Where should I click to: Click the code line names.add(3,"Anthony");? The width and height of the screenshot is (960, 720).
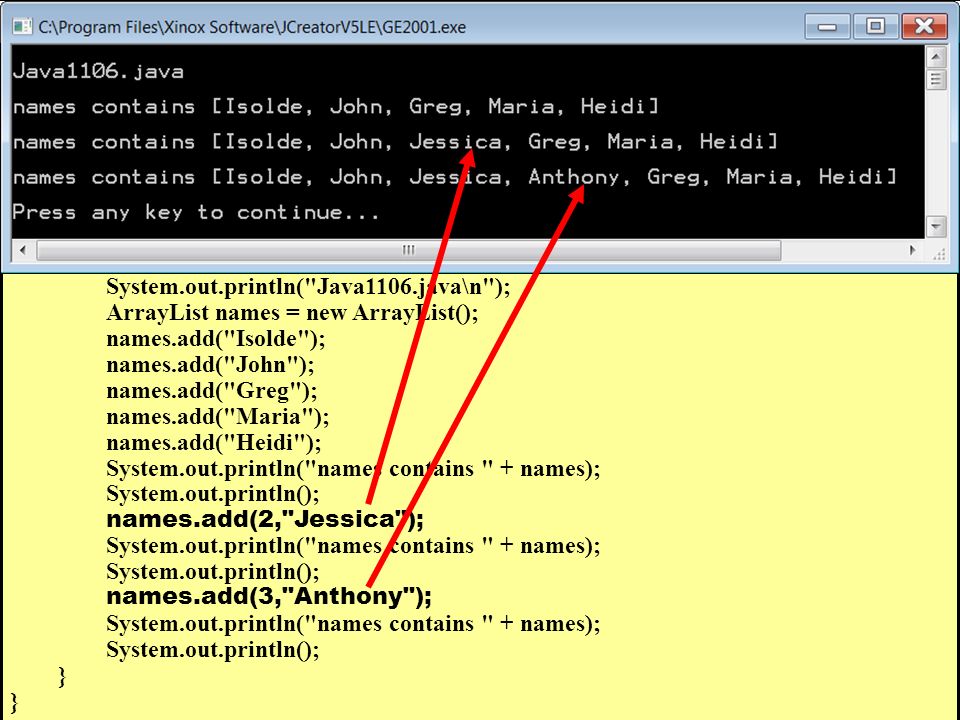(x=269, y=596)
